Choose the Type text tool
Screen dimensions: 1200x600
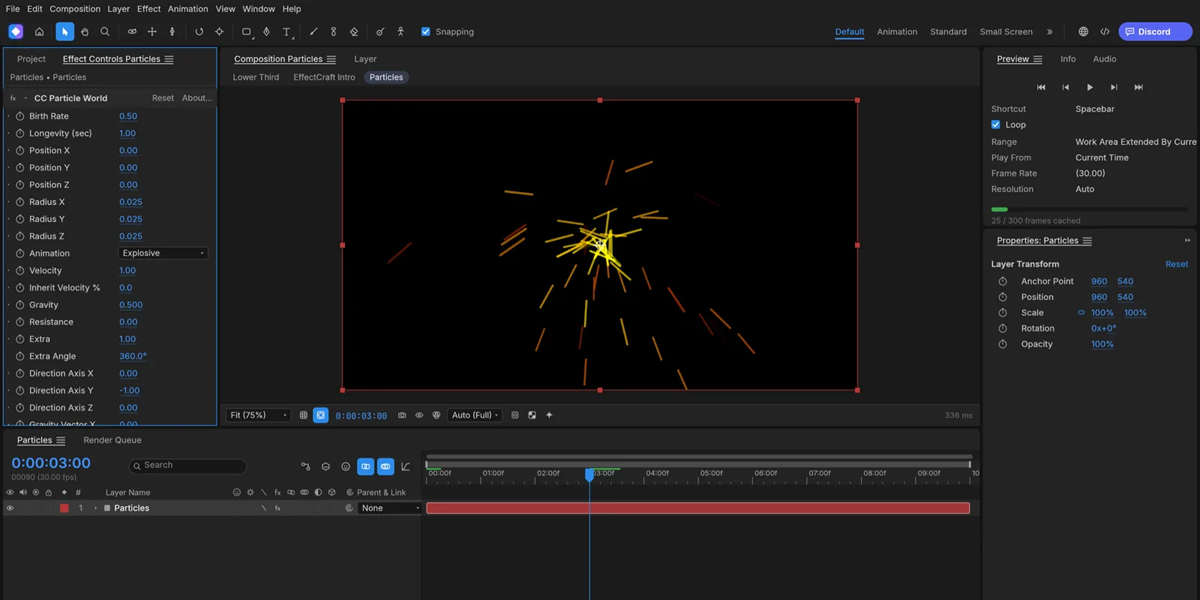click(x=287, y=32)
